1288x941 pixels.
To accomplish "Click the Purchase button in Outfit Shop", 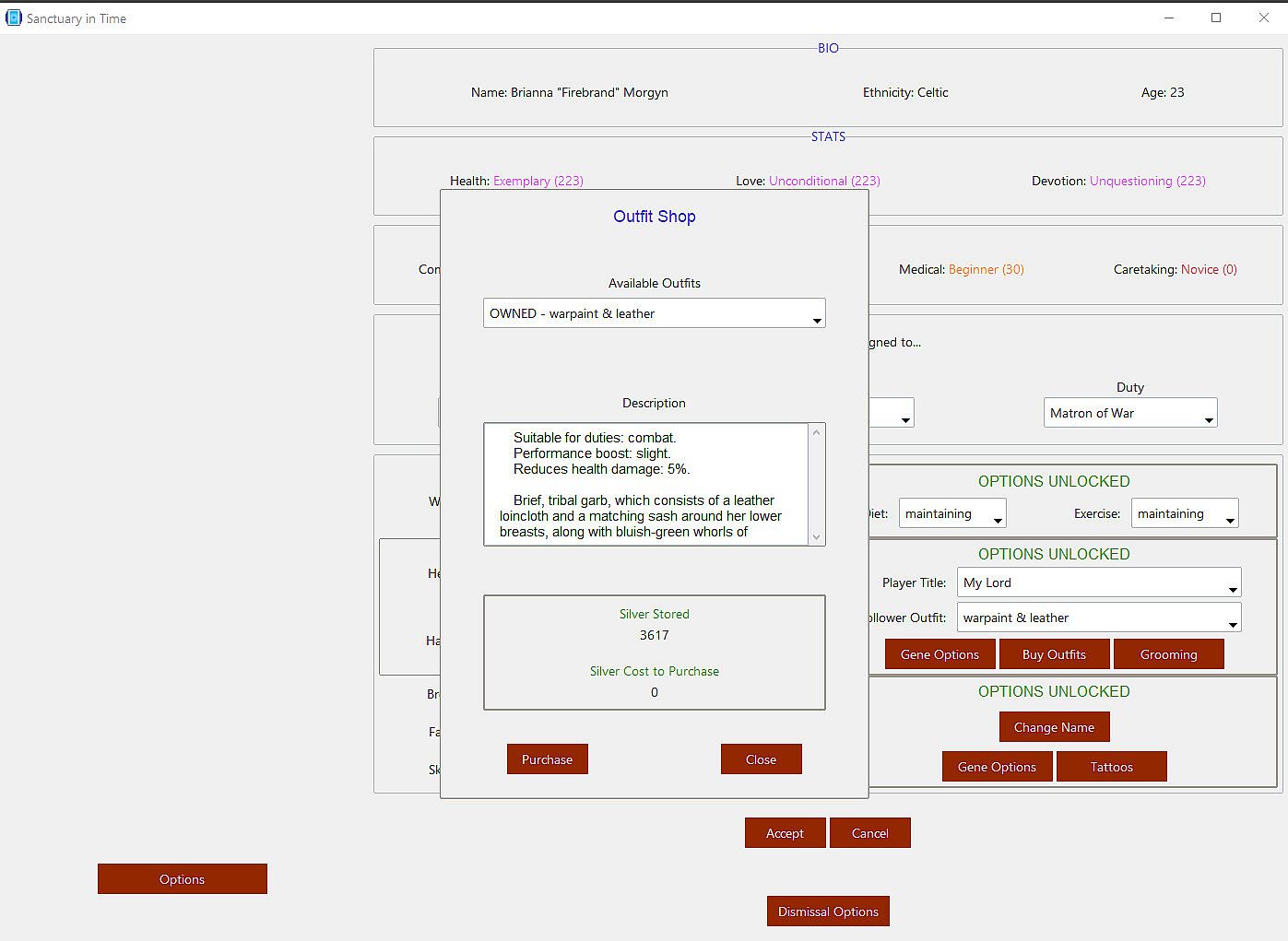I will [x=547, y=759].
